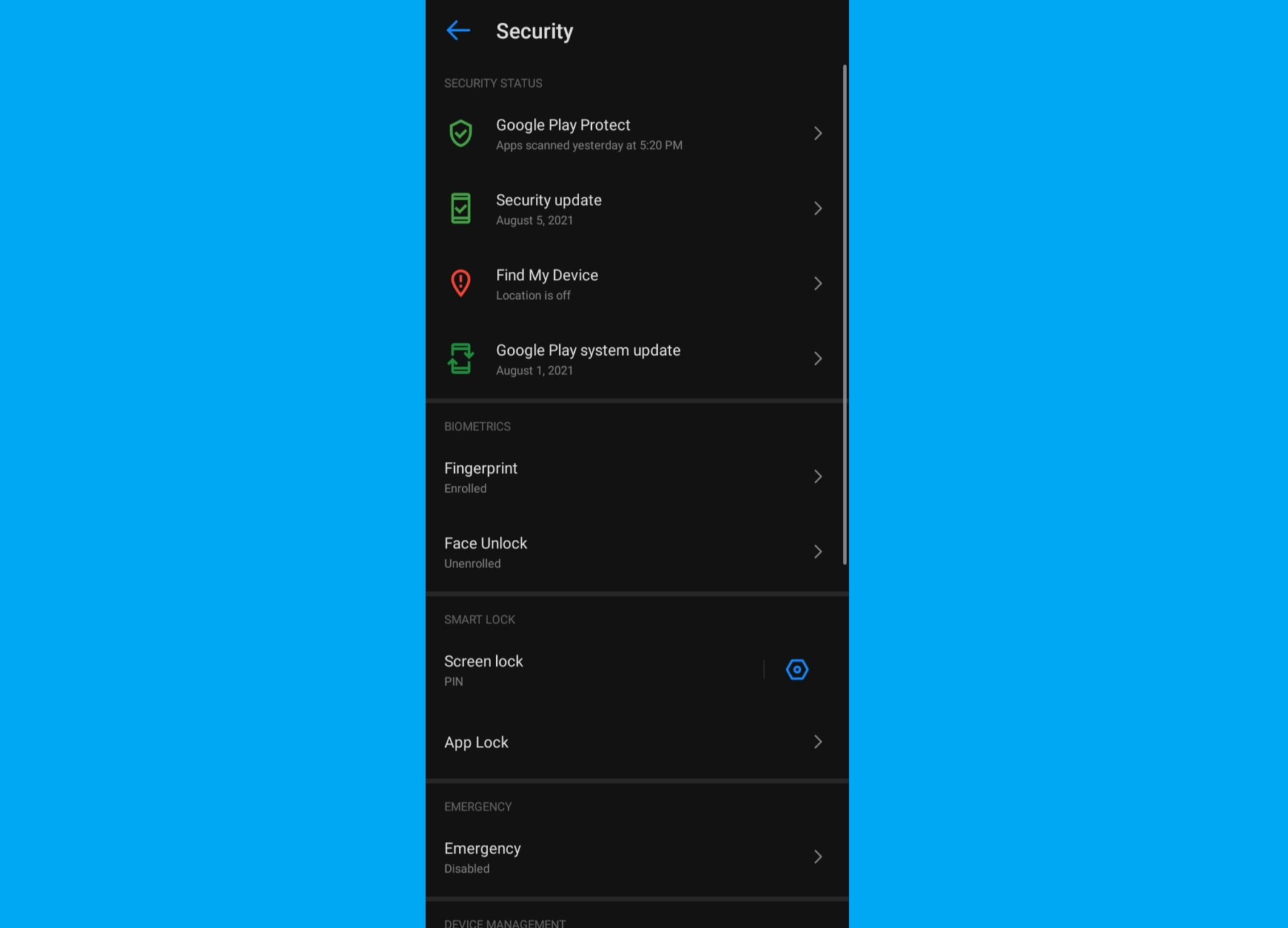Image resolution: width=1288 pixels, height=928 pixels.
Task: Open Security update details
Action: coord(636,208)
